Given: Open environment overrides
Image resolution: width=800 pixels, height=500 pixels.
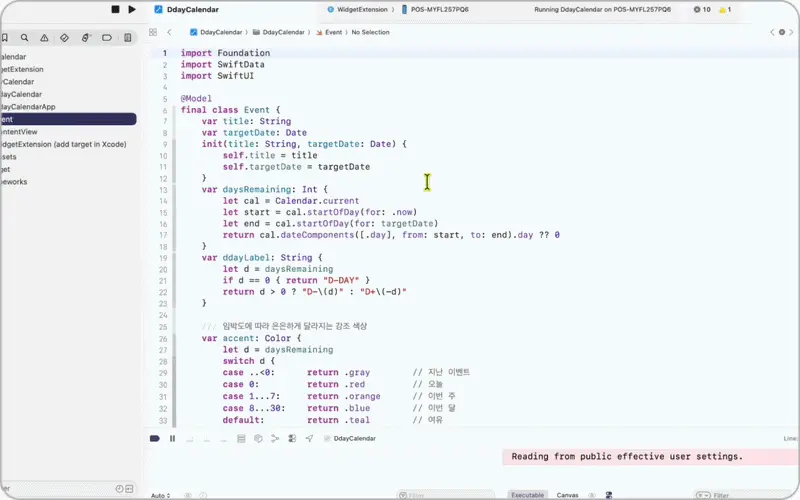Looking at the screenshot, I should [x=292, y=438].
